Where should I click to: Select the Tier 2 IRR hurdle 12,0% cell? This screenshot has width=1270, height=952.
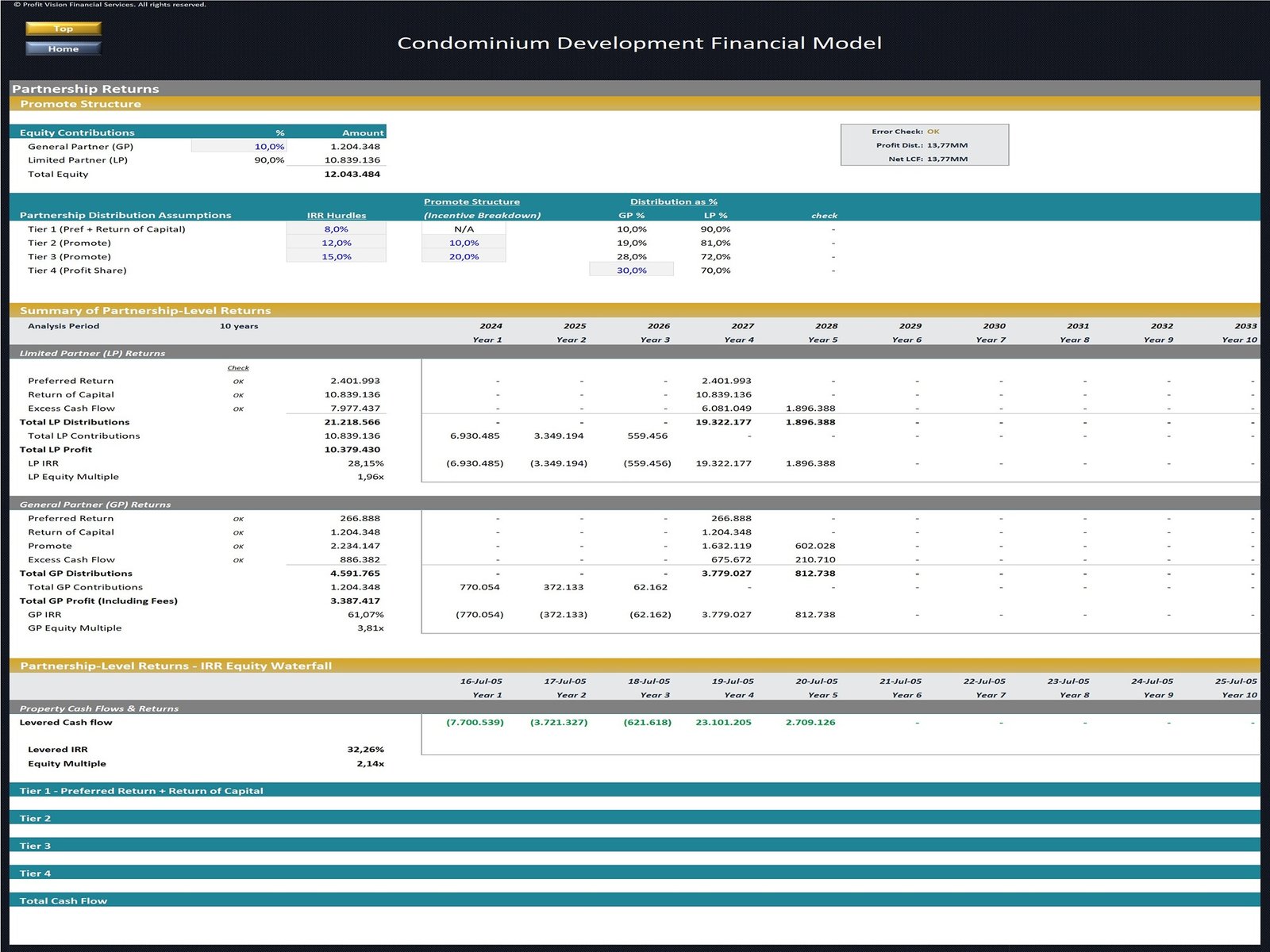[x=336, y=243]
